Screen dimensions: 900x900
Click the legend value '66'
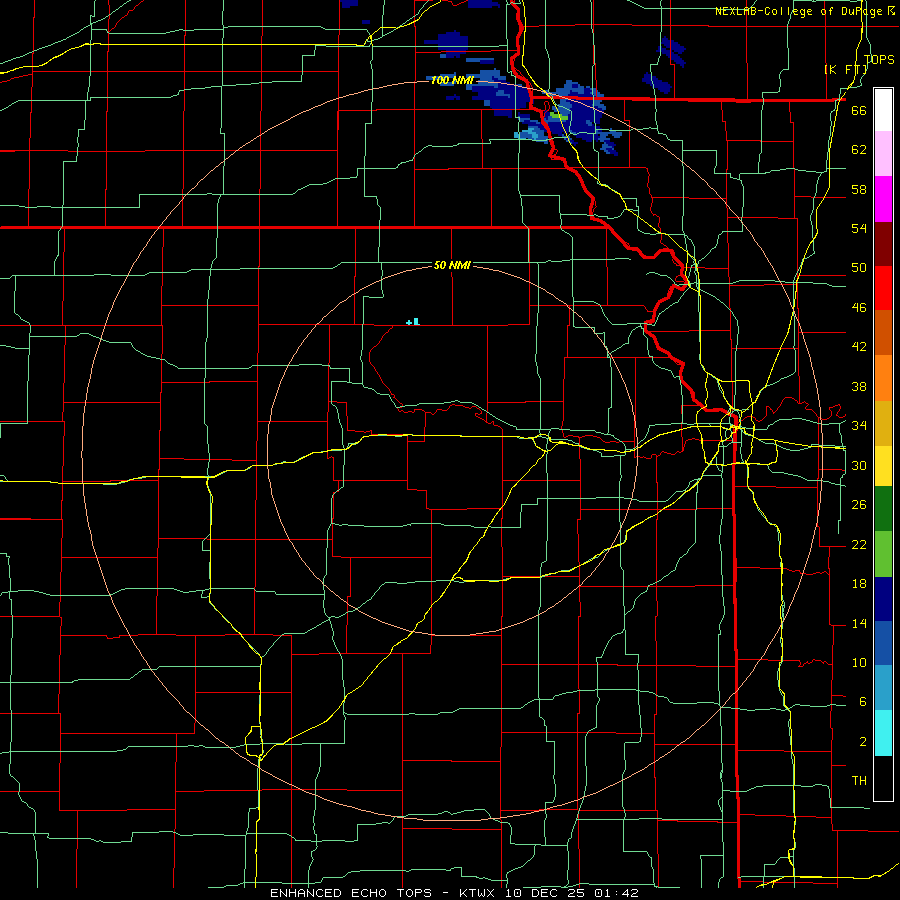[859, 111]
